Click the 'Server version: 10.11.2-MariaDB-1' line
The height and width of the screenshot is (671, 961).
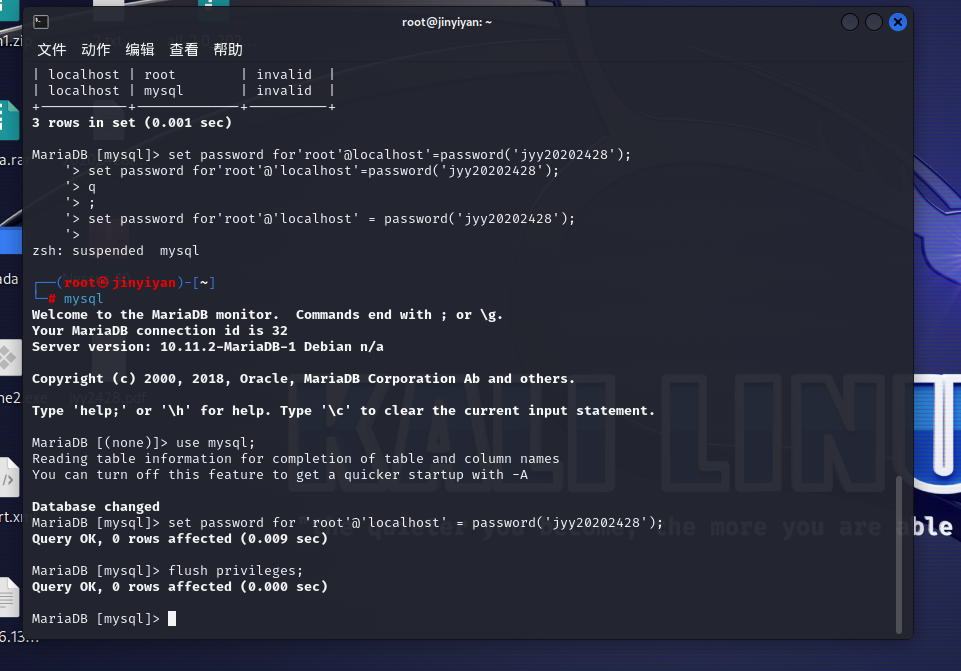[208, 346]
